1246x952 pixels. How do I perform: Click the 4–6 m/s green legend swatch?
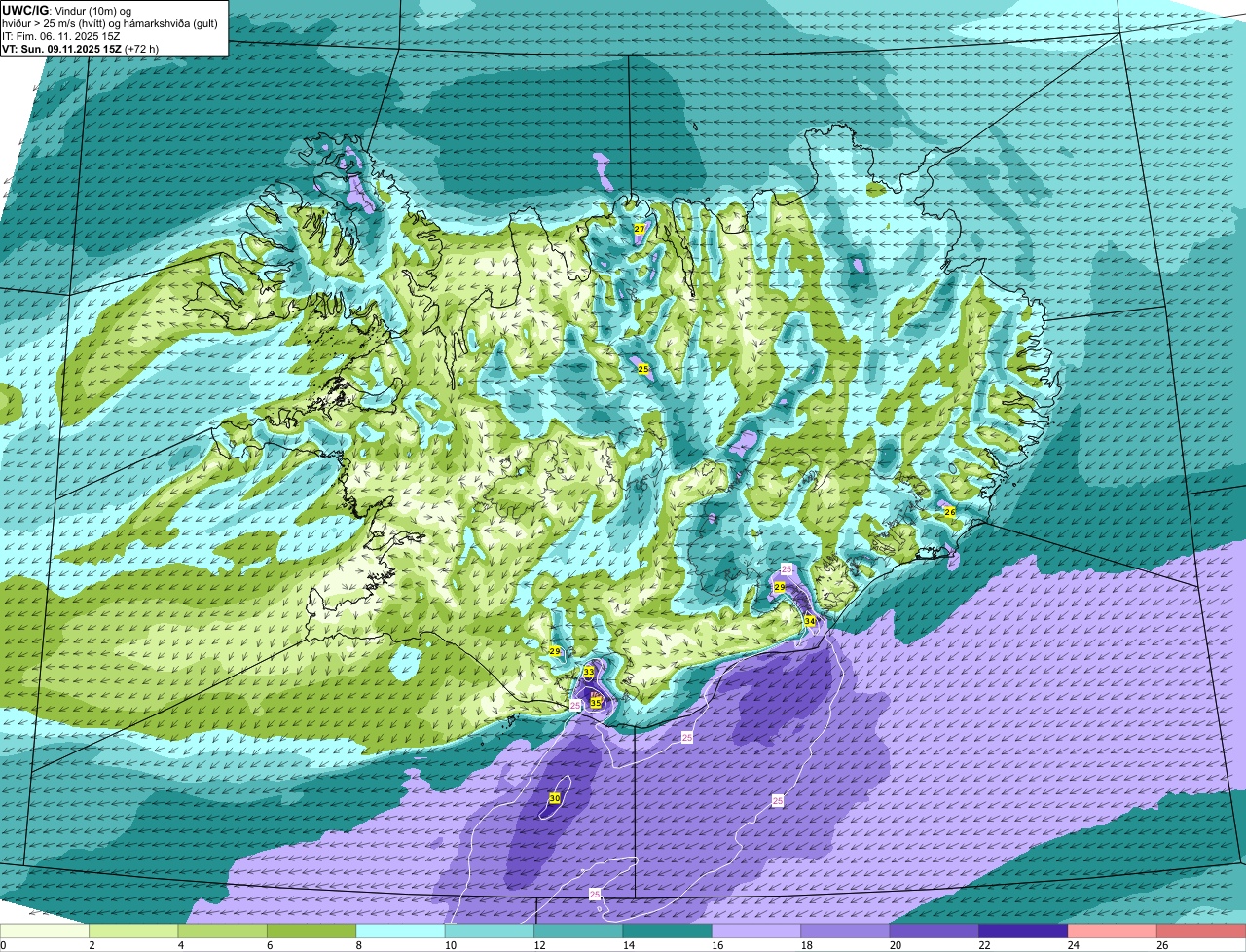pyautogui.click(x=223, y=932)
